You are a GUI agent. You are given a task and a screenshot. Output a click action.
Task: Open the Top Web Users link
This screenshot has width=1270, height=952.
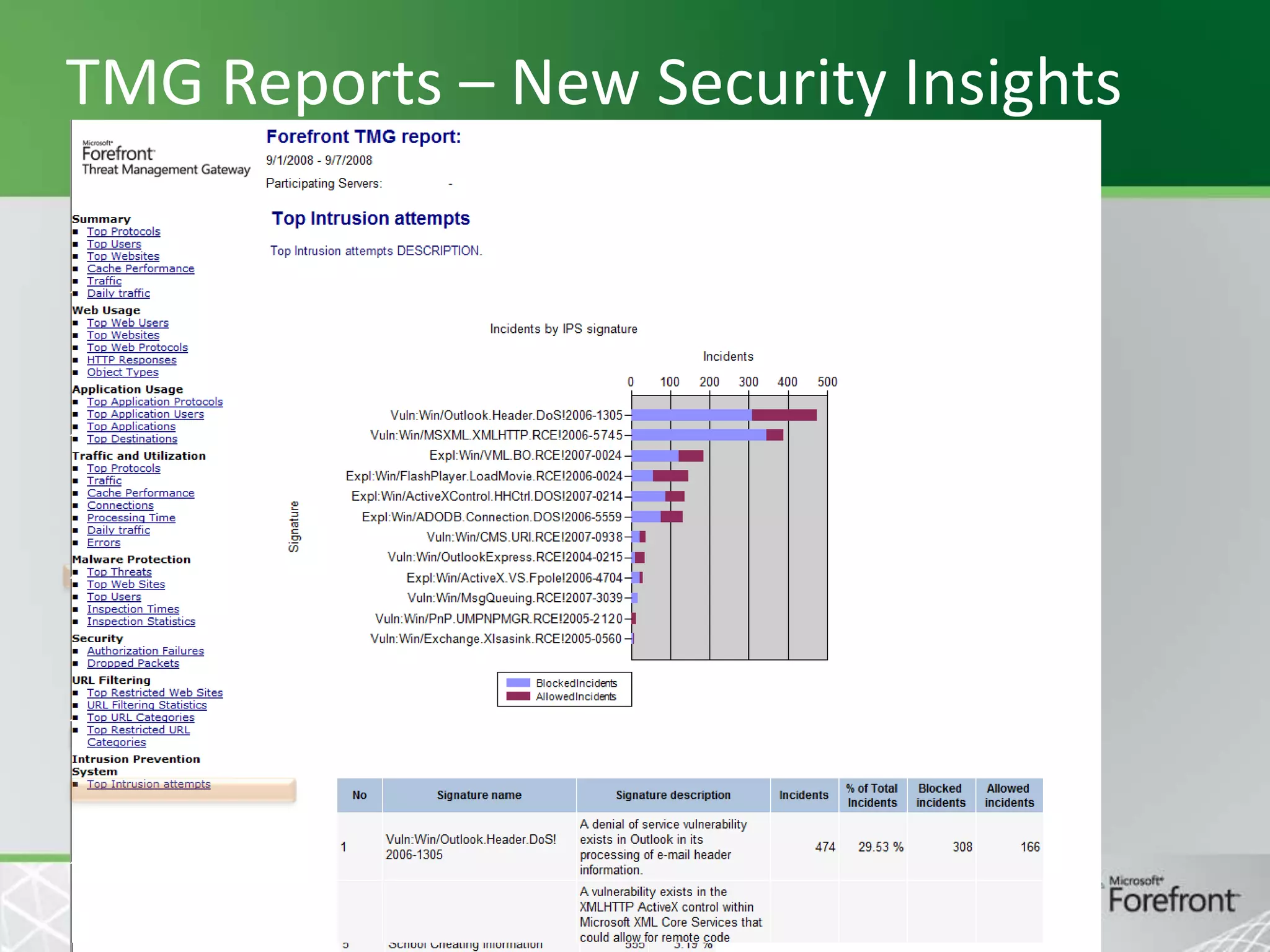pos(128,322)
